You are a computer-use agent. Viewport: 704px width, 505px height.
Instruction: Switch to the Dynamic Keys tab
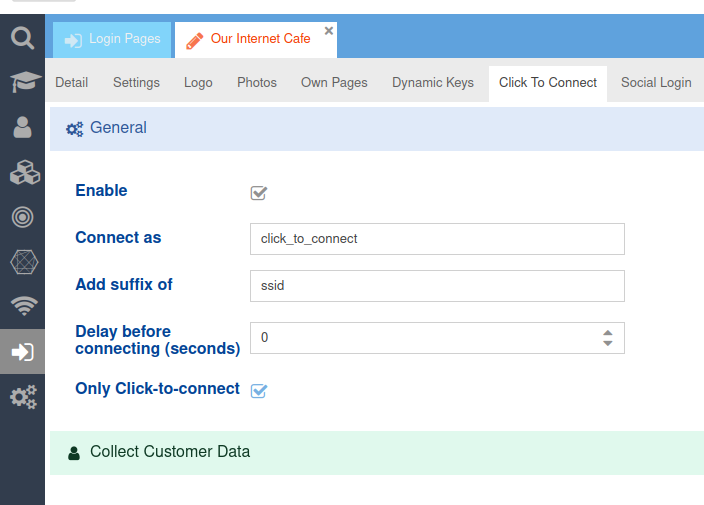pos(432,83)
